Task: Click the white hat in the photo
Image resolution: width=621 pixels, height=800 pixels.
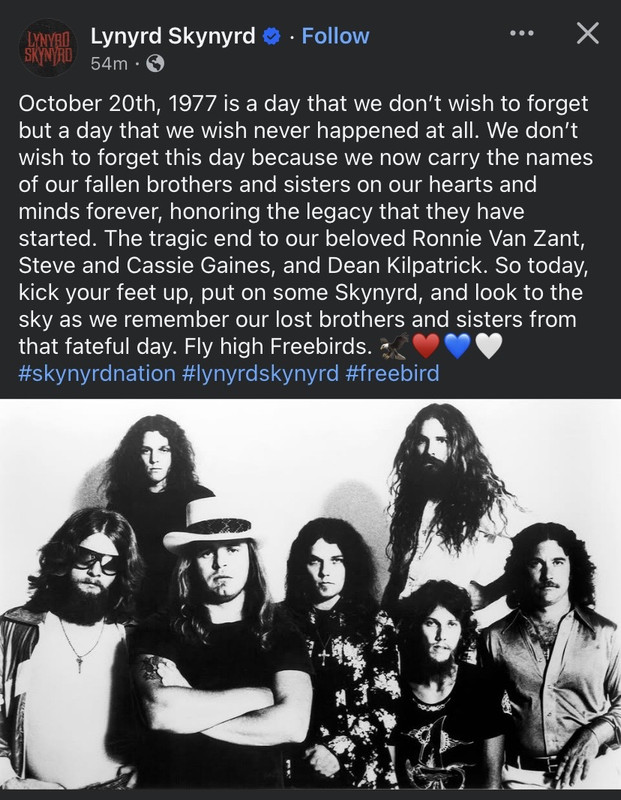Action: click(210, 527)
